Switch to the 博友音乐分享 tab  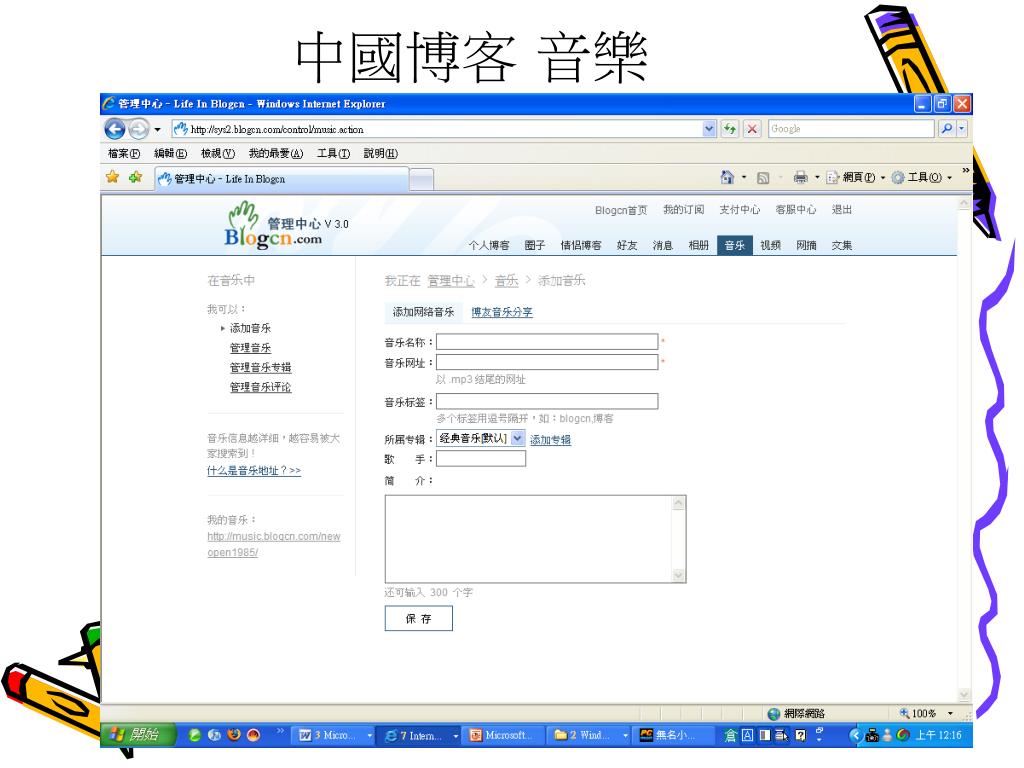coord(502,312)
